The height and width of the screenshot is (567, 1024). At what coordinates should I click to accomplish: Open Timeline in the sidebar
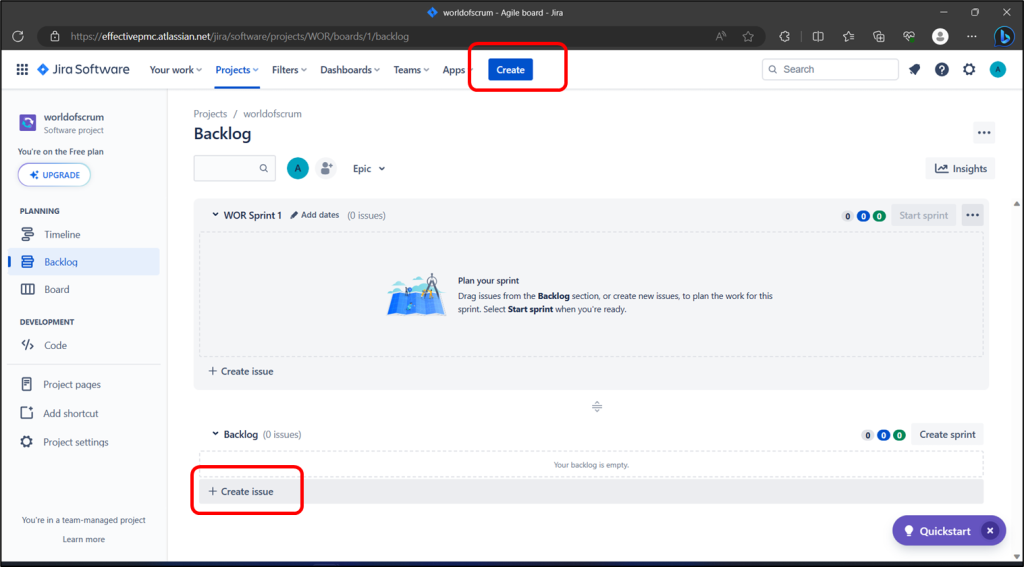84,235
